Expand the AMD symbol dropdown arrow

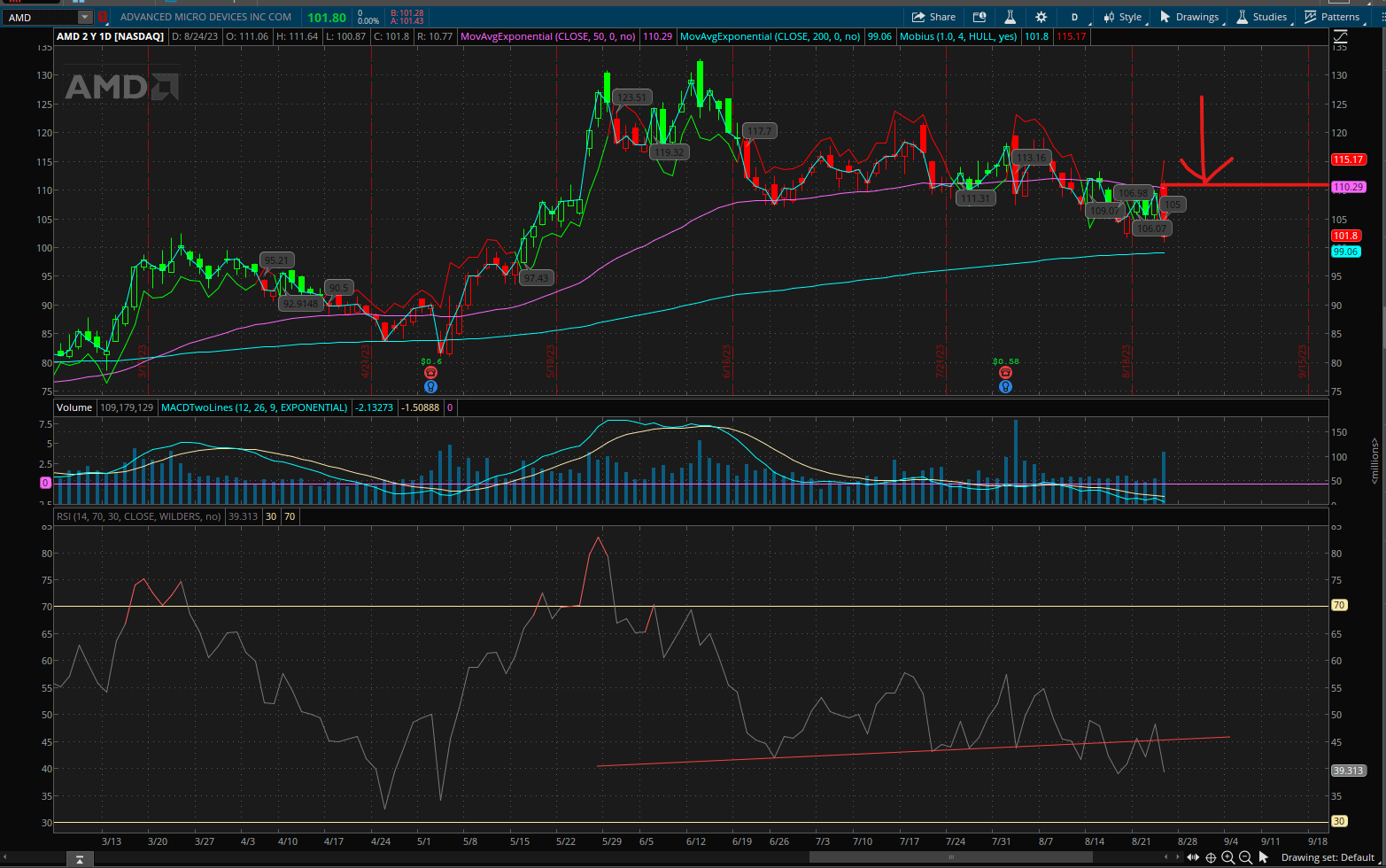pos(84,17)
